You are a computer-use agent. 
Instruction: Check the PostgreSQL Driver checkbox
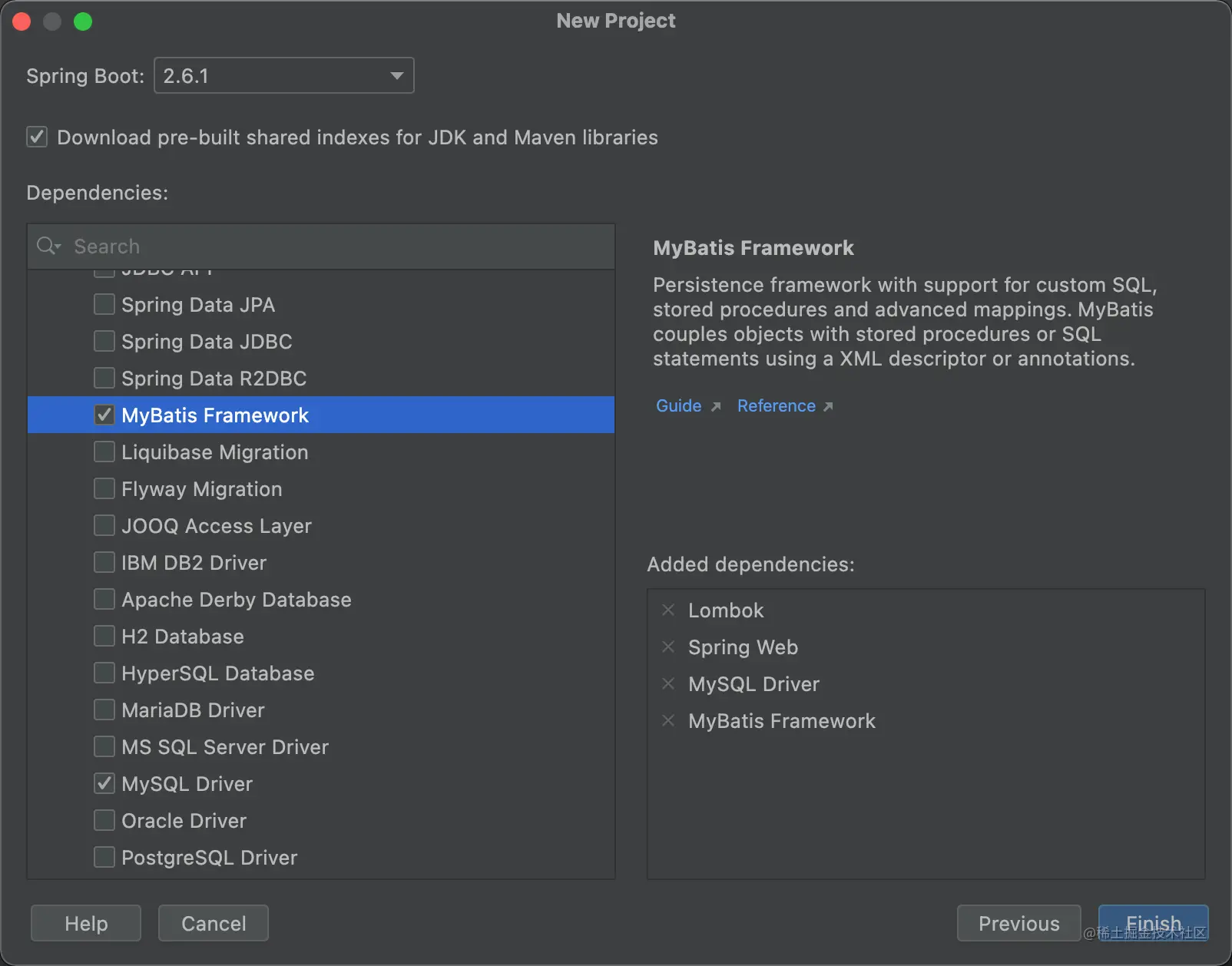pyautogui.click(x=104, y=857)
